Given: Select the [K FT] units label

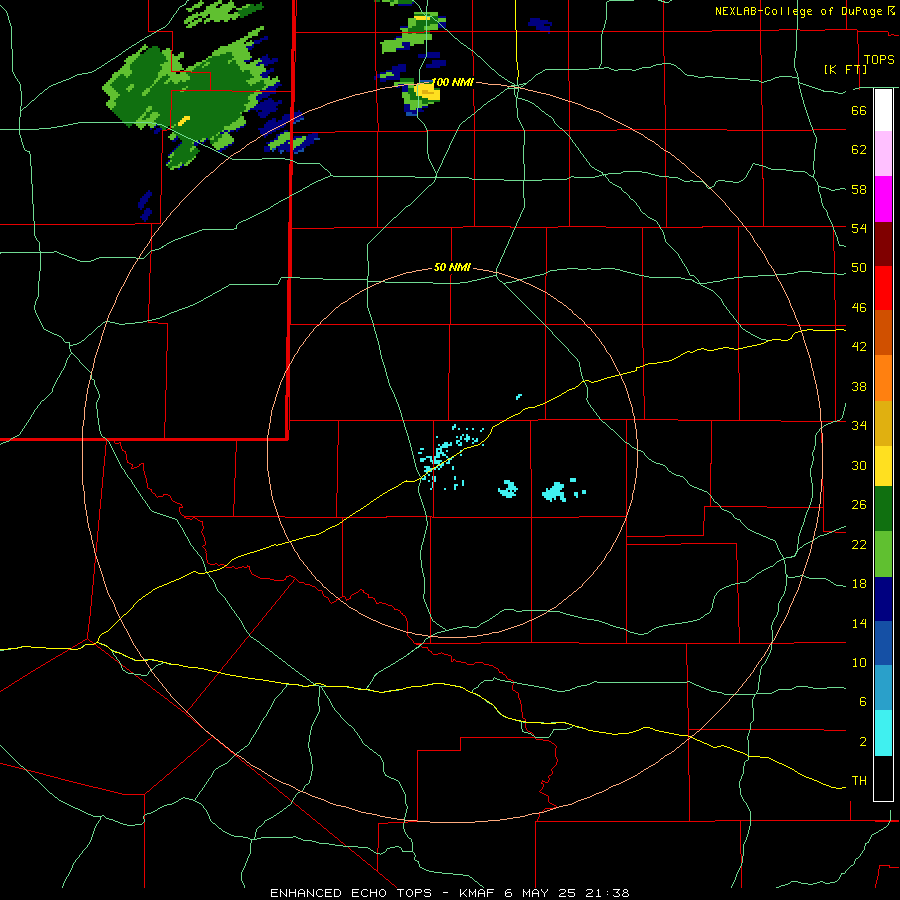Looking at the screenshot, I should coord(845,69).
